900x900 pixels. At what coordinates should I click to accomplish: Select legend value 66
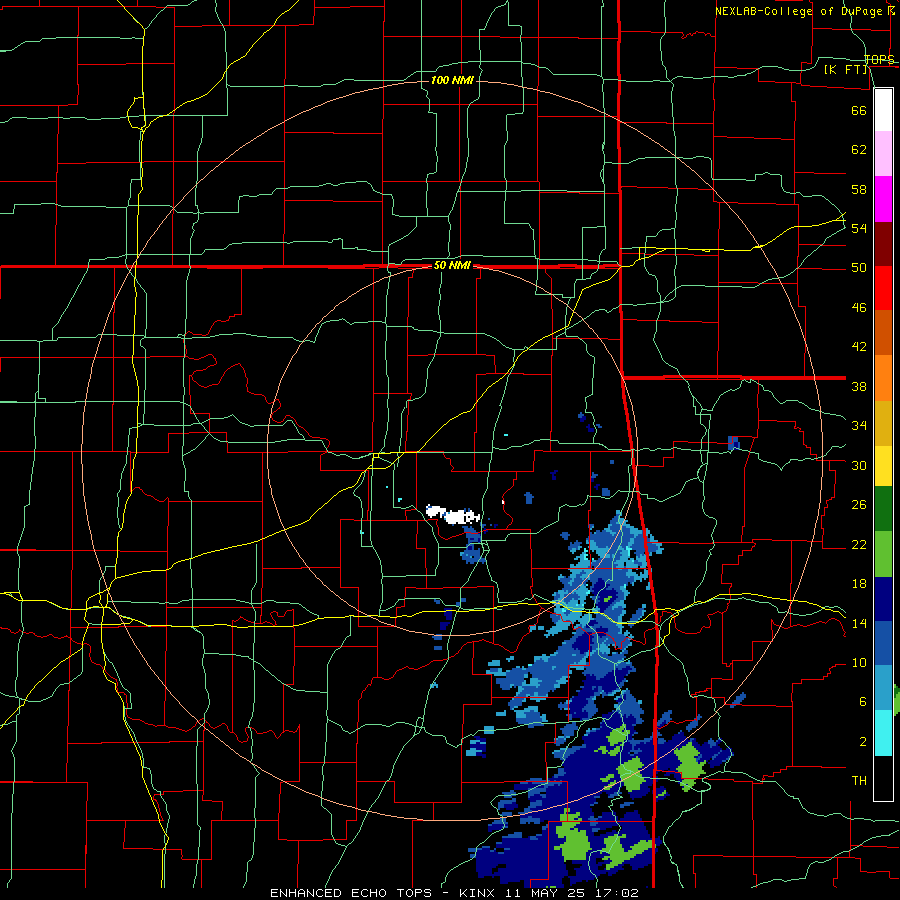859,111
